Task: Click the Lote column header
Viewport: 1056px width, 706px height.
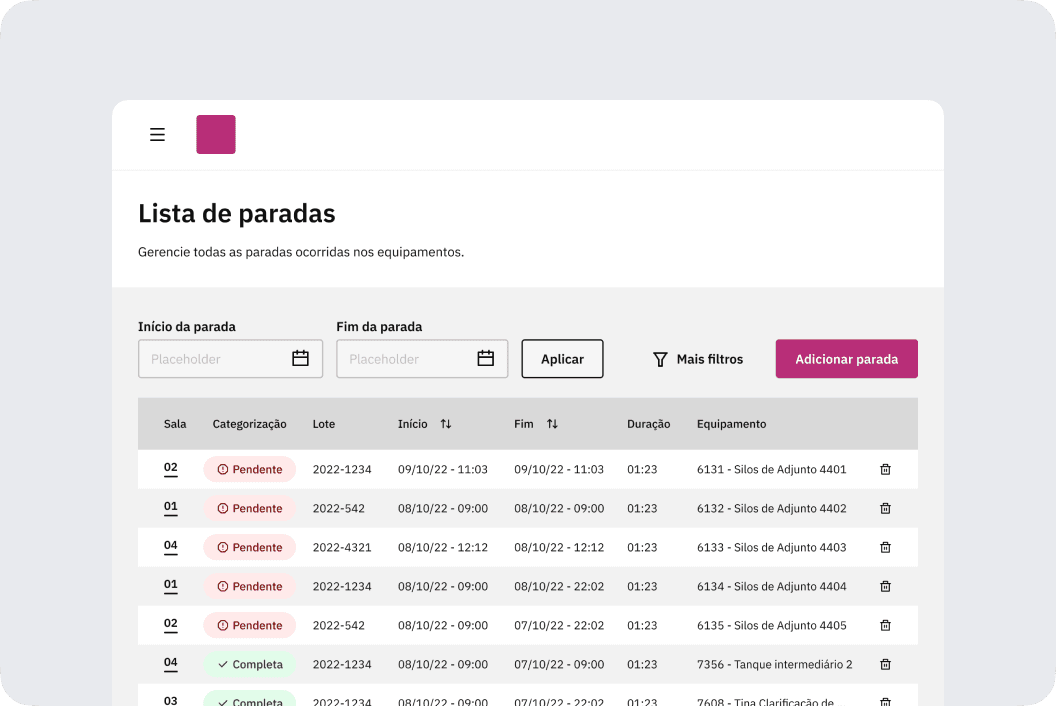Action: coord(324,424)
